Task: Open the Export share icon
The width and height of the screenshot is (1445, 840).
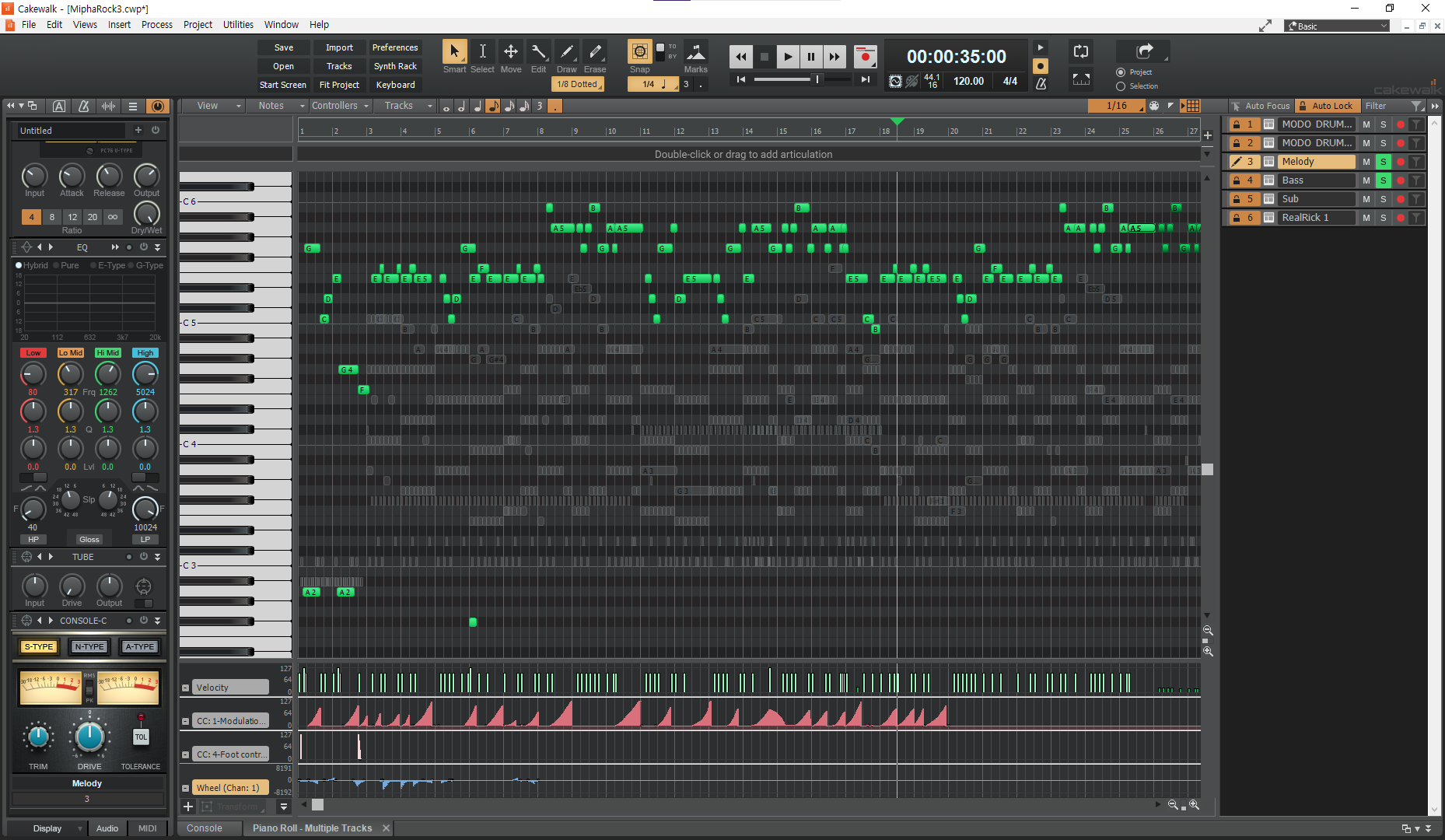Action: [x=1143, y=51]
